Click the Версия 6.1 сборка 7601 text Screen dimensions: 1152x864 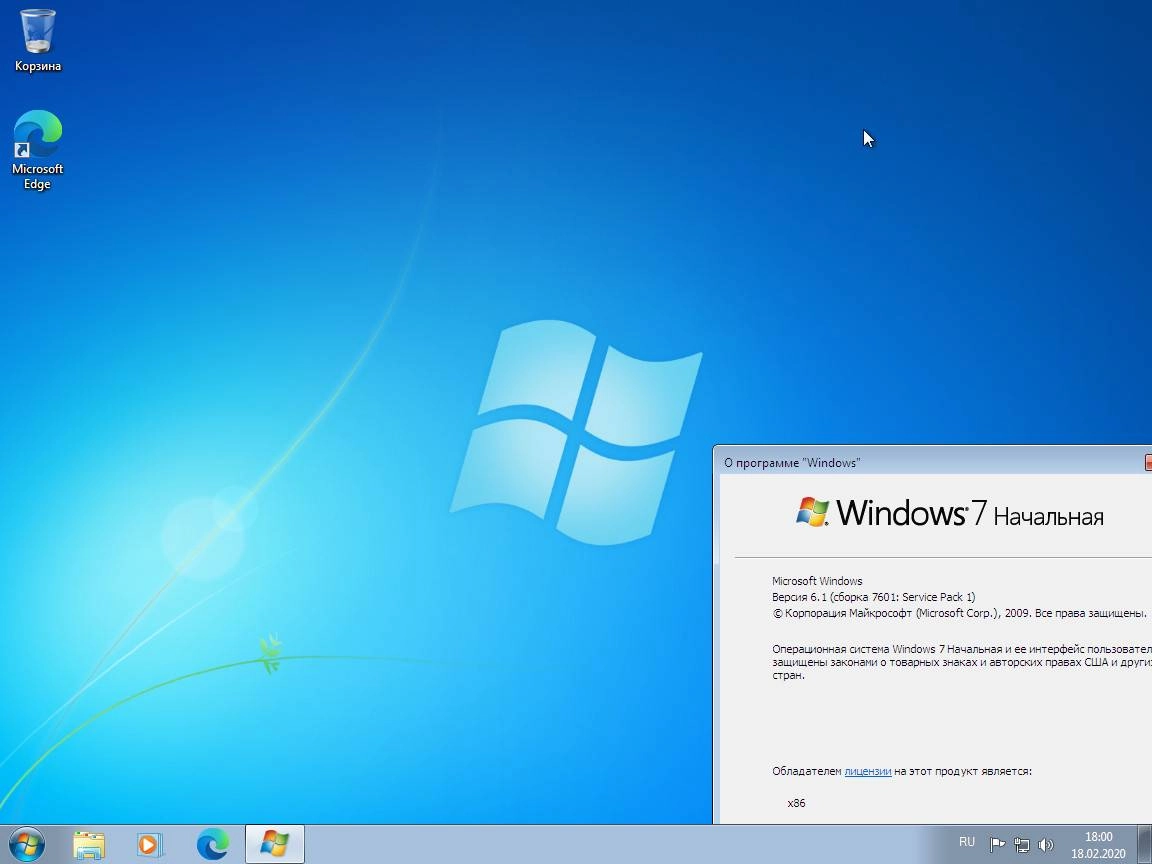click(x=874, y=597)
